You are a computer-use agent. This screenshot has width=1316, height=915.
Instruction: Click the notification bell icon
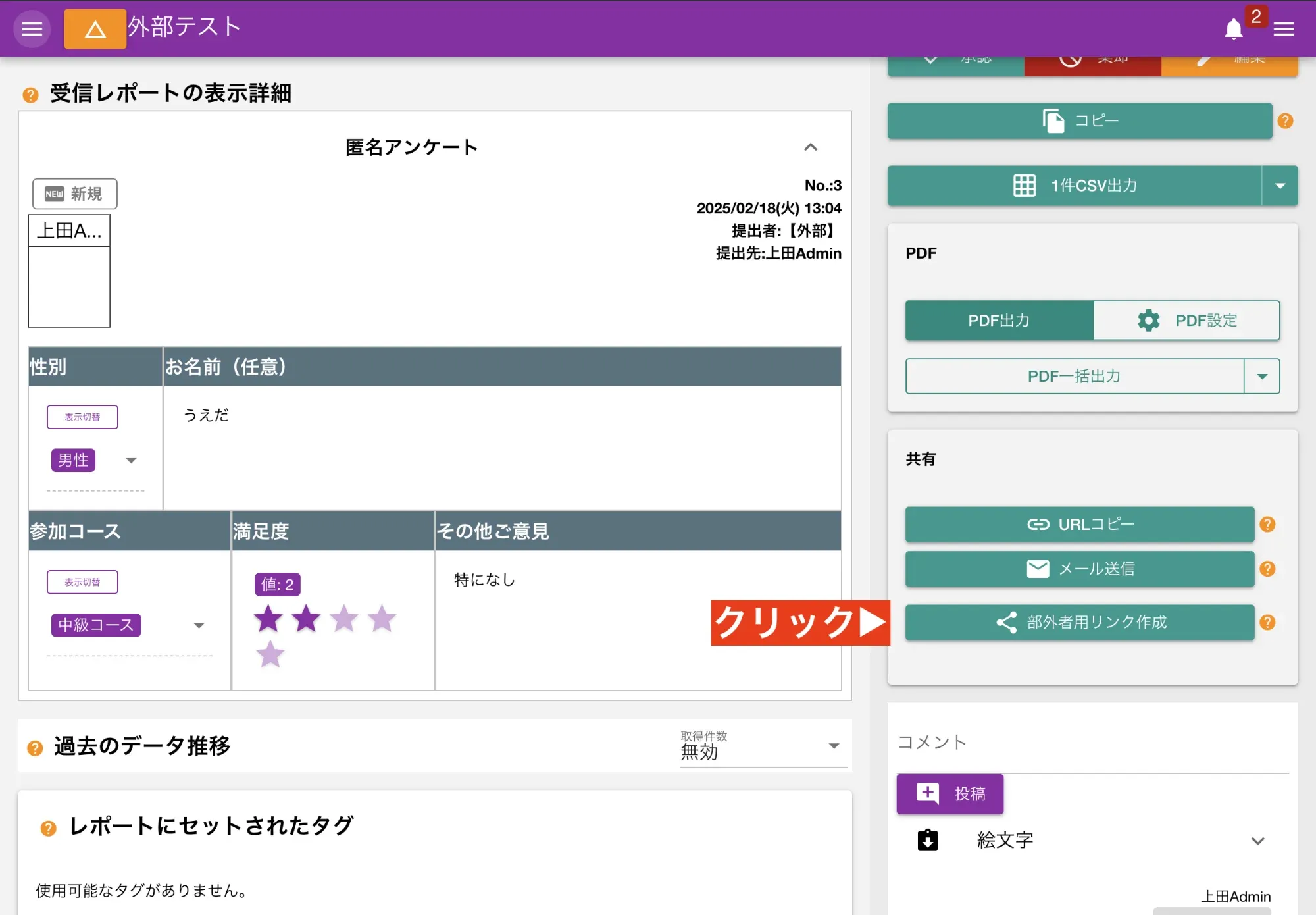tap(1233, 28)
